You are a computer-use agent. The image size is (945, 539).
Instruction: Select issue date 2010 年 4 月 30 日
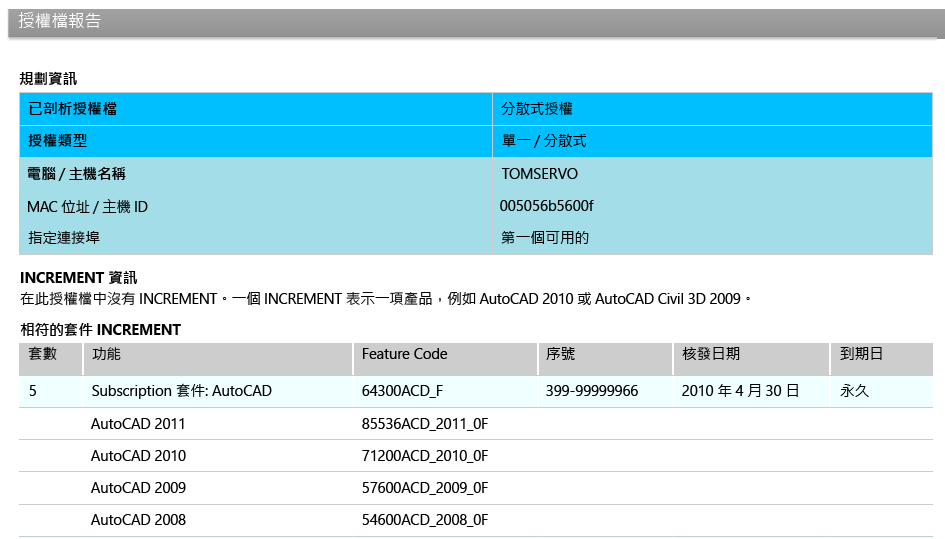pos(740,391)
